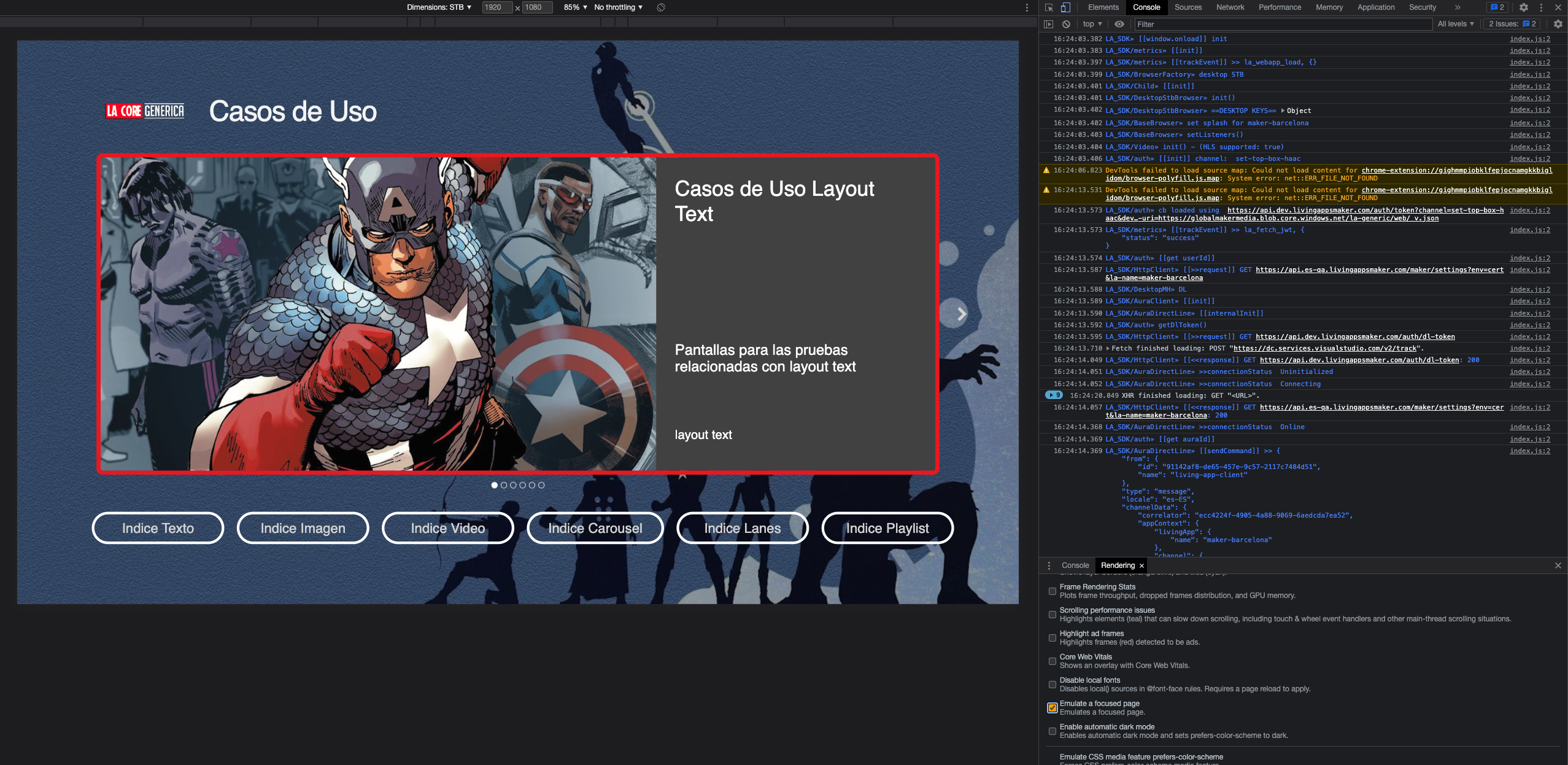Select the first carousel pagination dot
The image size is (1568, 765).
tap(495, 485)
